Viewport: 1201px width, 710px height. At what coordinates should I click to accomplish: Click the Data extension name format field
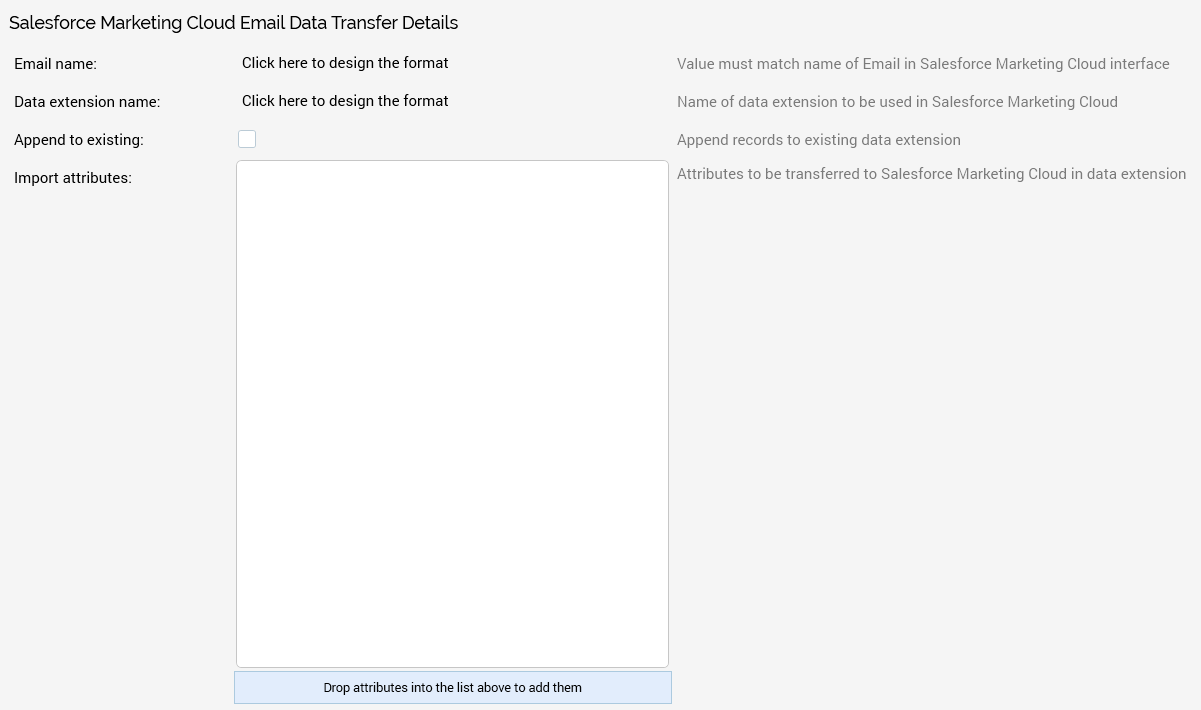click(x=345, y=101)
